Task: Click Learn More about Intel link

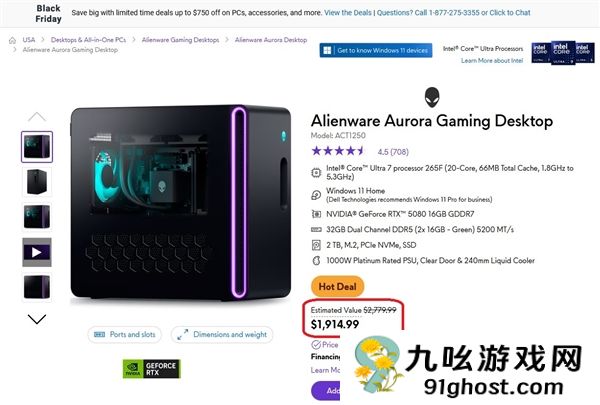Action: (492, 60)
